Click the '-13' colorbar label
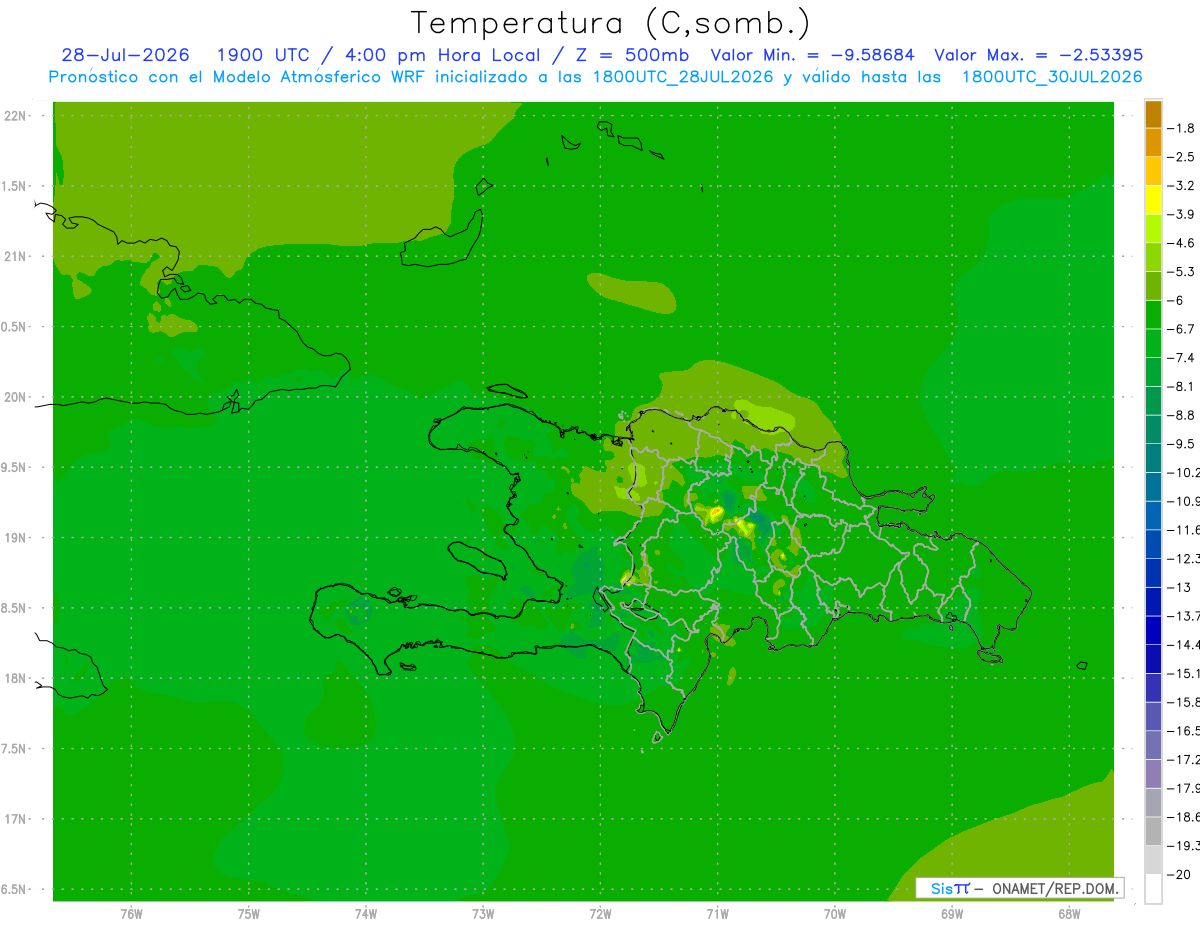The image size is (1200, 927). point(1179,587)
